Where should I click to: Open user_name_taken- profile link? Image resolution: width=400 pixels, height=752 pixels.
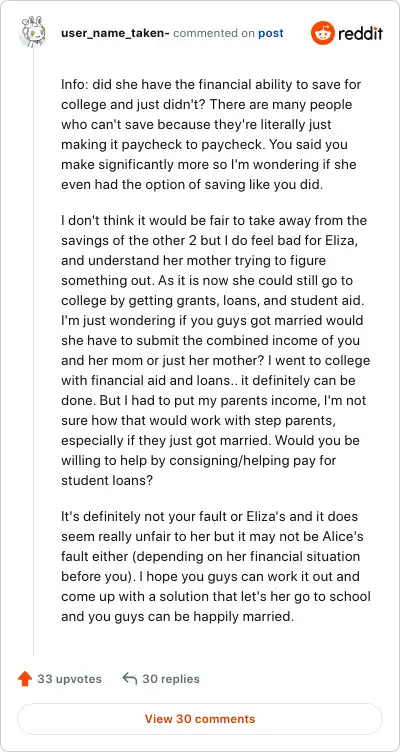point(115,33)
